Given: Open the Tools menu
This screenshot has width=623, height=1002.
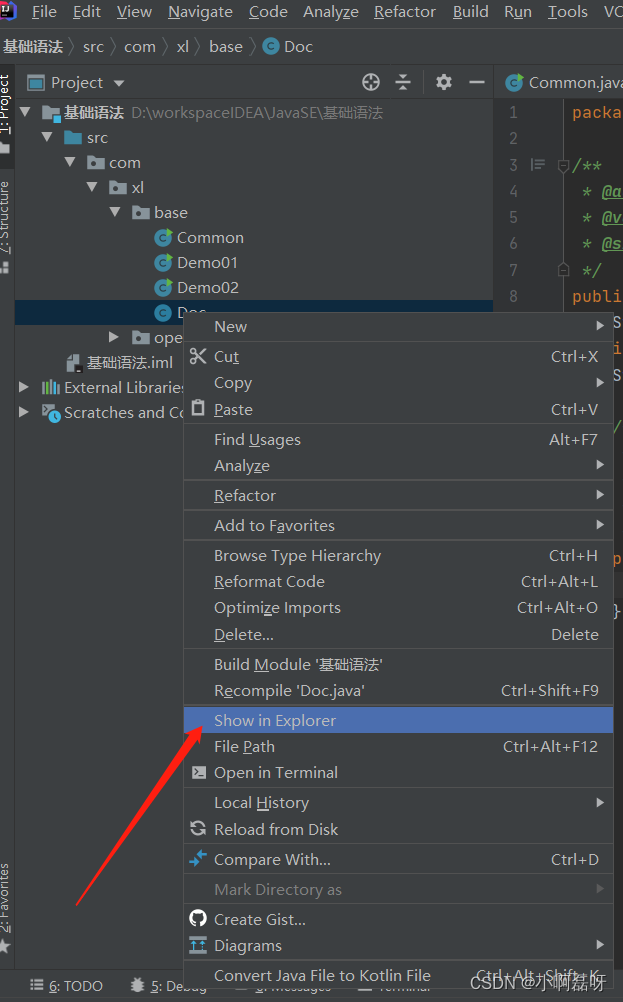Looking at the screenshot, I should [567, 12].
